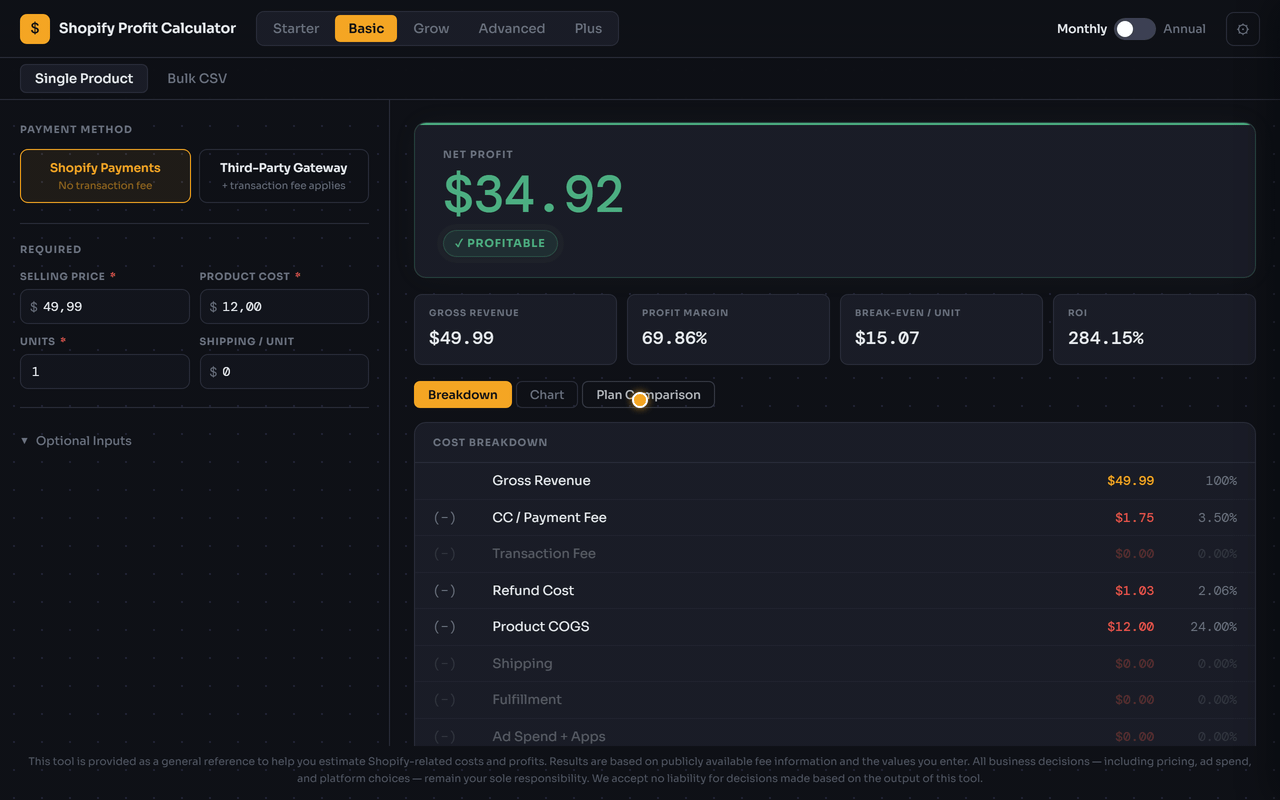Click the Shipping / Unit input field
Viewport: 1280px width, 800px height.
point(284,372)
